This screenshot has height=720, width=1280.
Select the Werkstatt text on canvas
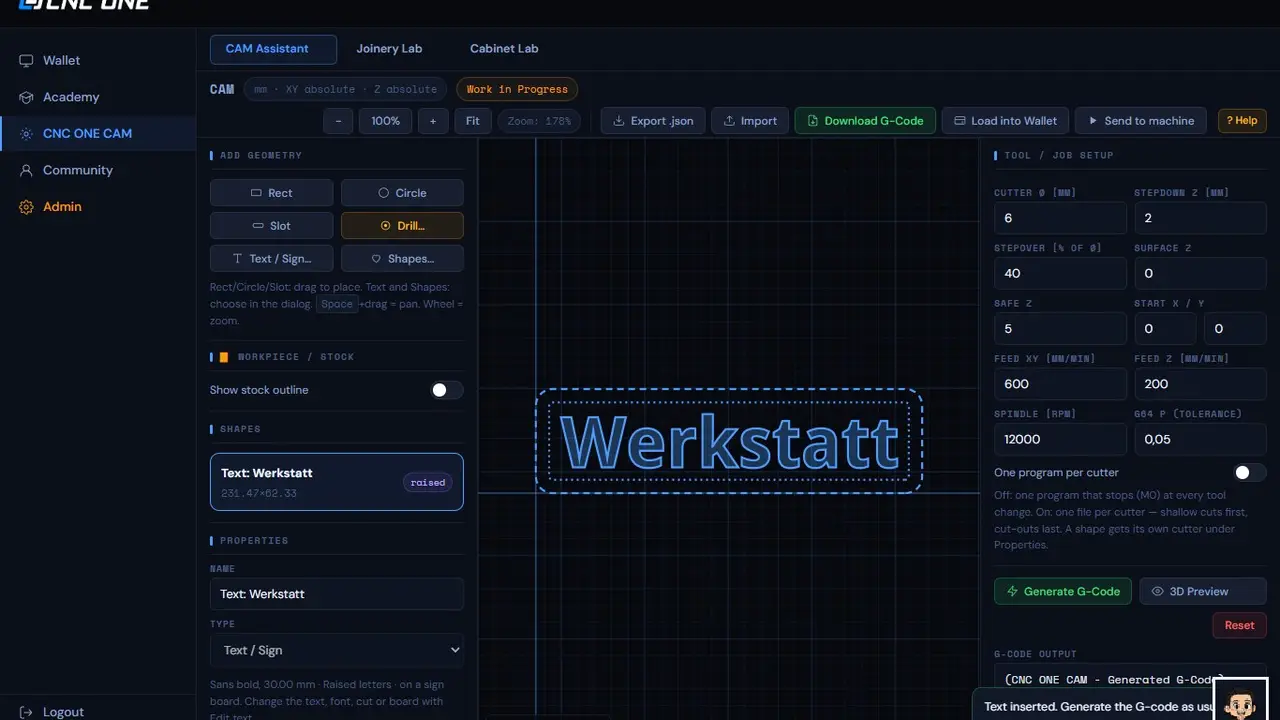[729, 441]
